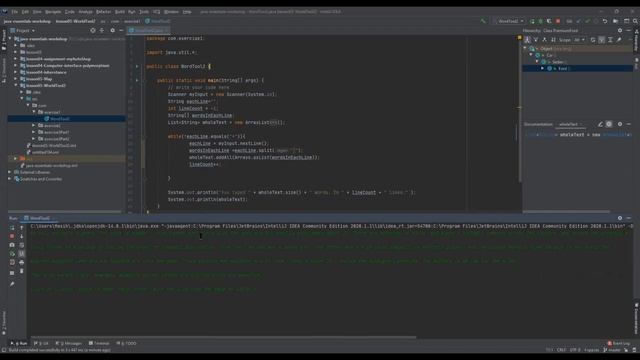The width and height of the screenshot is (640, 360).
Task: Click the locate-file target icon in Project panel
Action: pos(93,31)
